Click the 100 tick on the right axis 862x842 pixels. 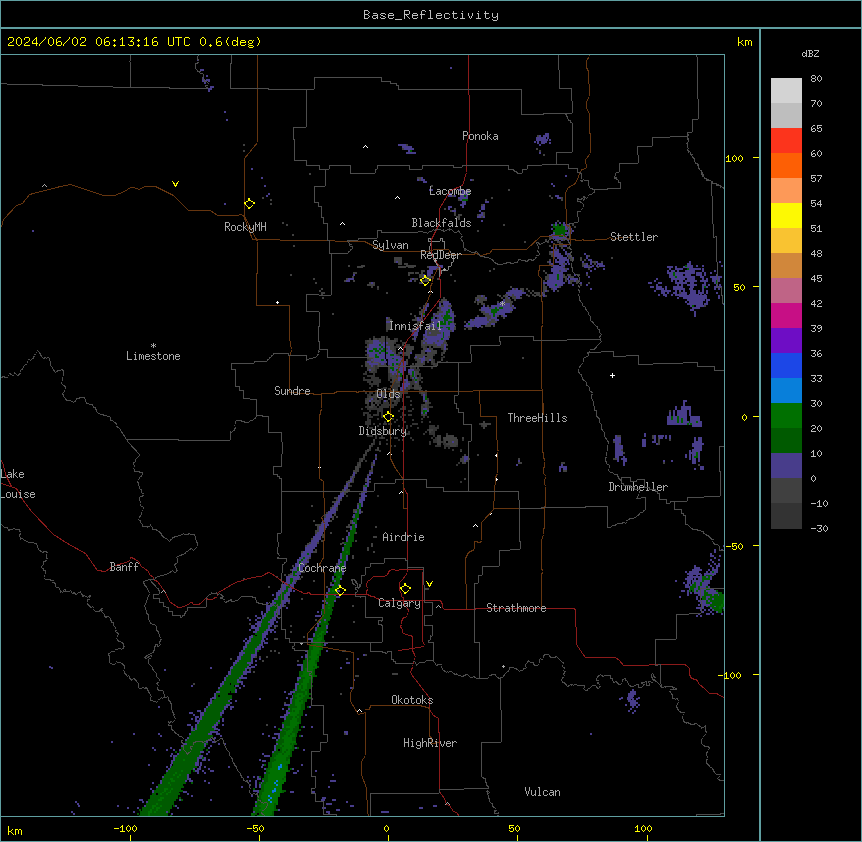tap(734, 158)
